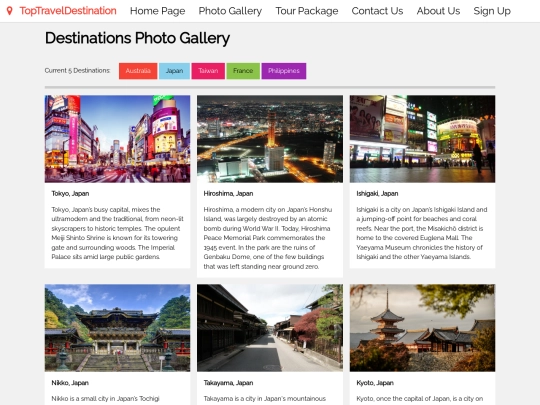Viewport: 540px width, 405px height.
Task: Open the Hiroshima night skyline photo
Action: tap(270, 139)
